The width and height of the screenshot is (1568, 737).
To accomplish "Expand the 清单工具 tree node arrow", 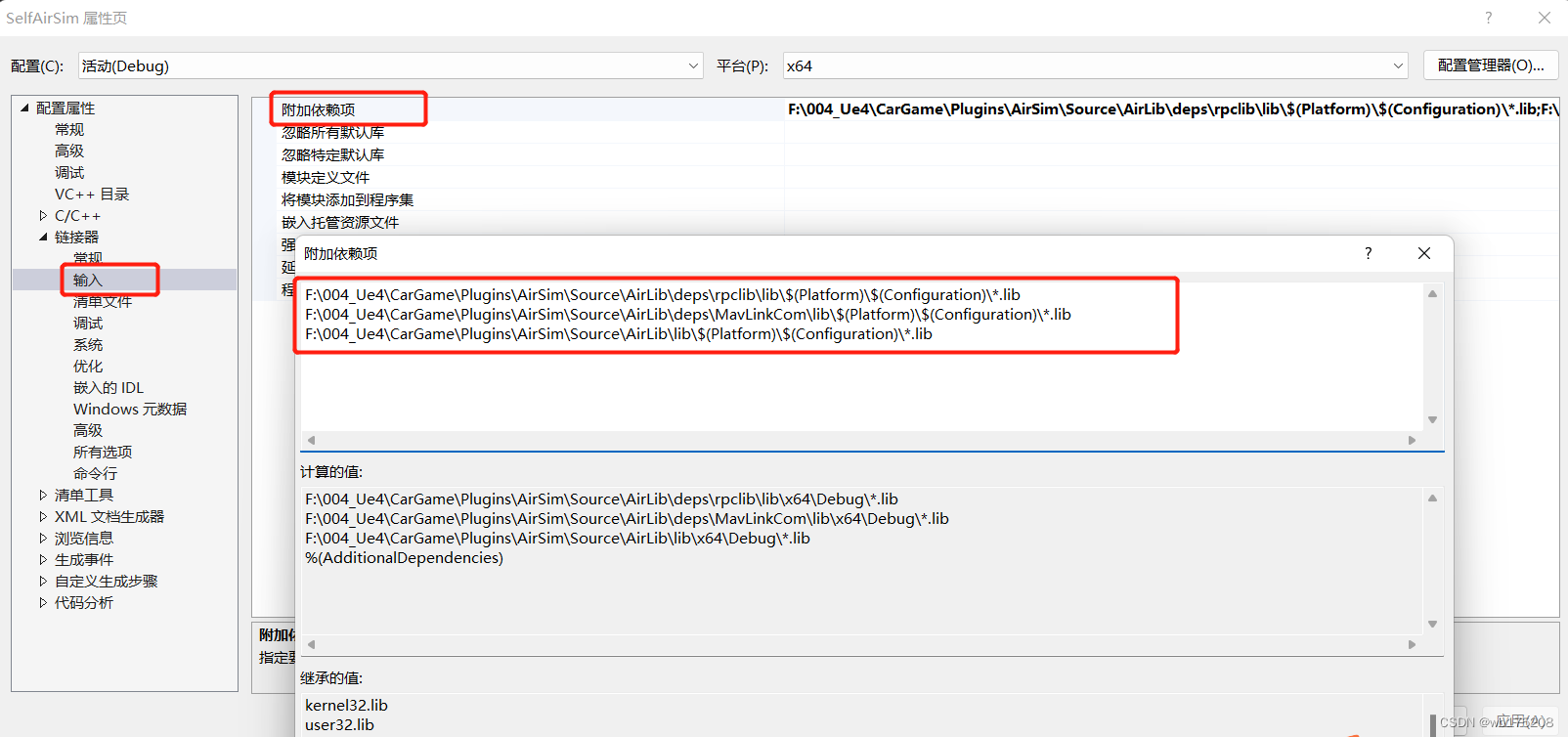I will [x=43, y=495].
